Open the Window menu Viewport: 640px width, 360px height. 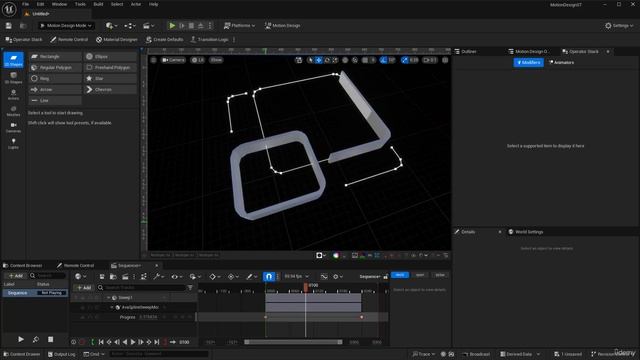59,4
